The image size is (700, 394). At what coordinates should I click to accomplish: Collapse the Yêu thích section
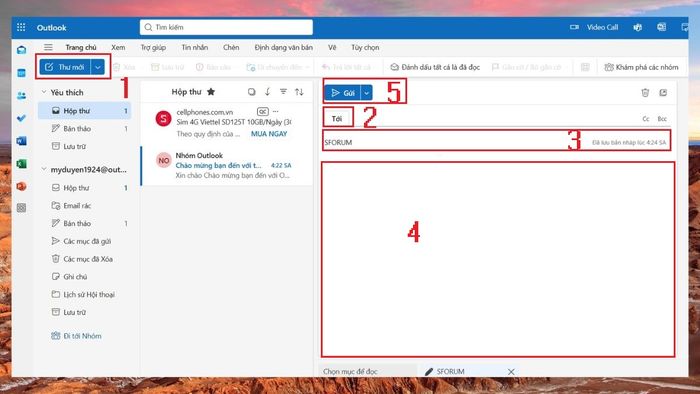coord(44,92)
